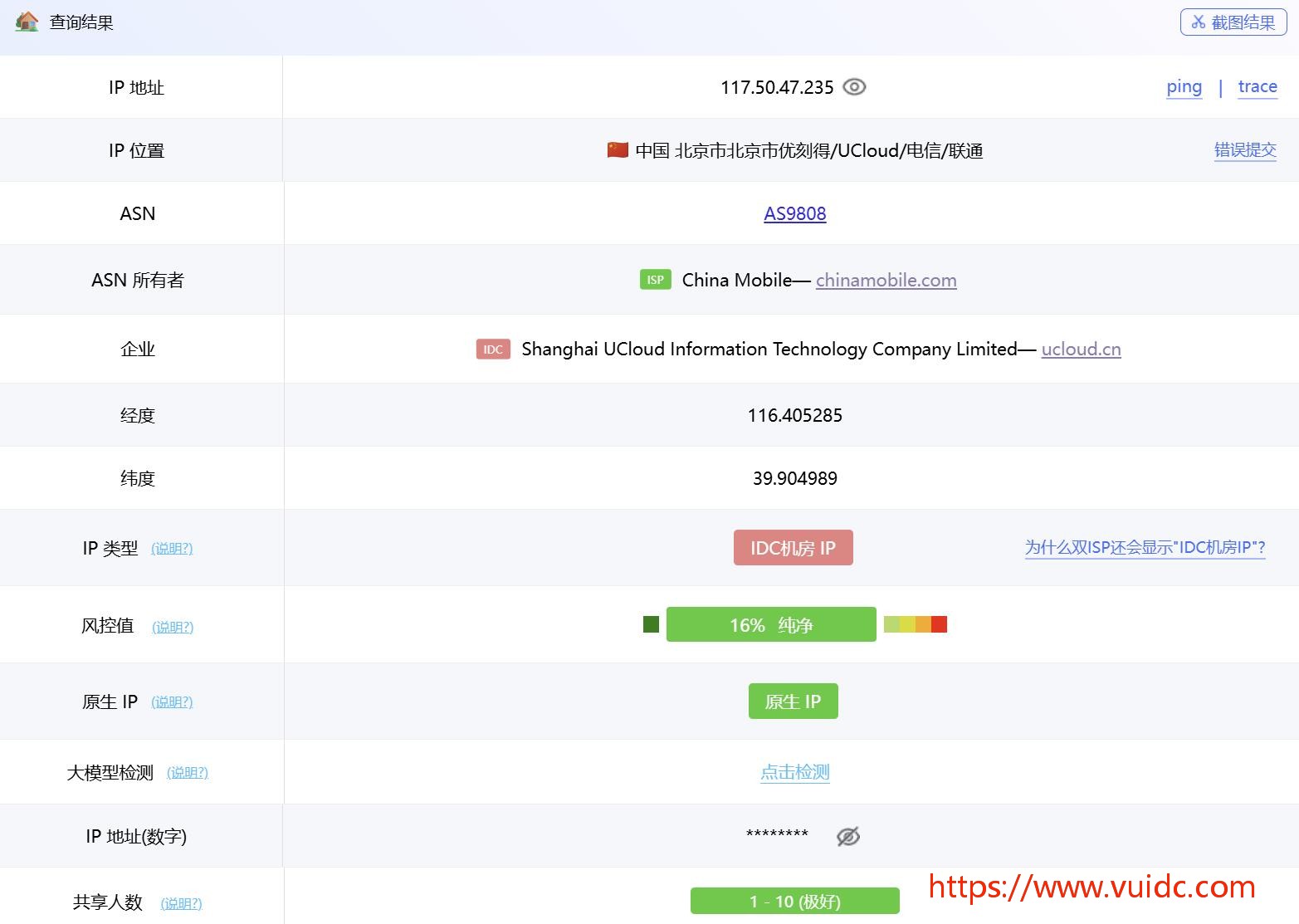Click the 1 - 10 (极好) bar
This screenshot has width=1299, height=924.
pos(794,901)
